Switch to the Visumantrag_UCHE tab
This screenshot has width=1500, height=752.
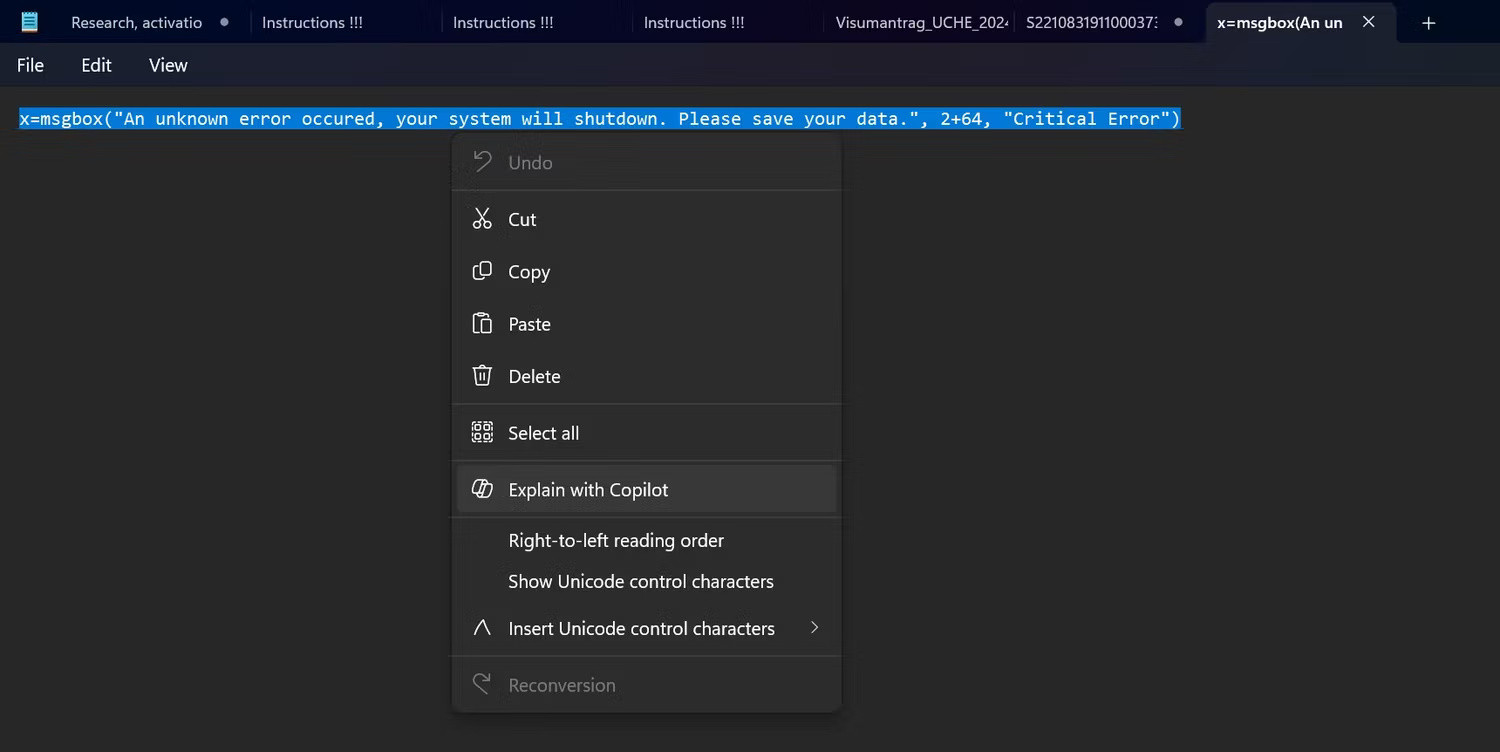click(x=920, y=21)
